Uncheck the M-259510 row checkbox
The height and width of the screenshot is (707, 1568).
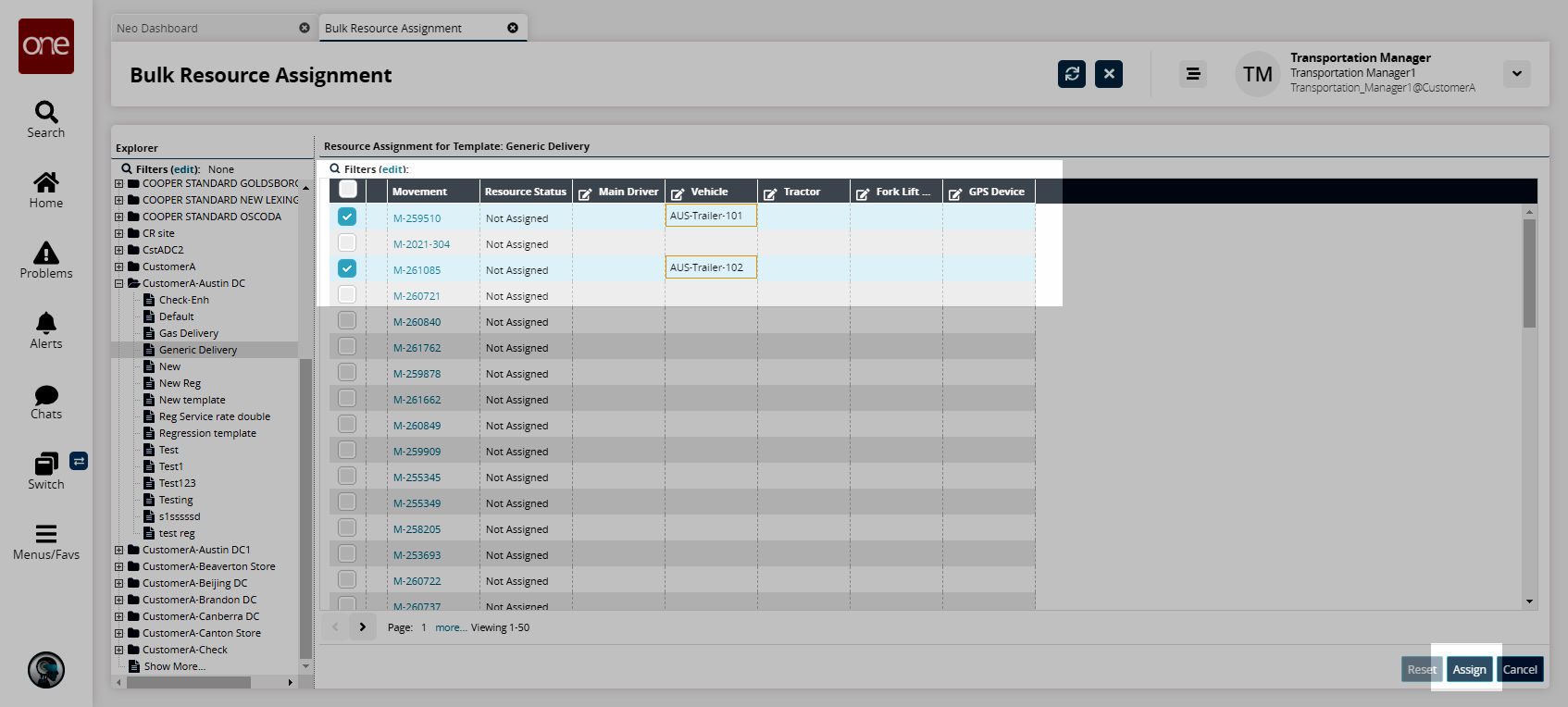(347, 217)
